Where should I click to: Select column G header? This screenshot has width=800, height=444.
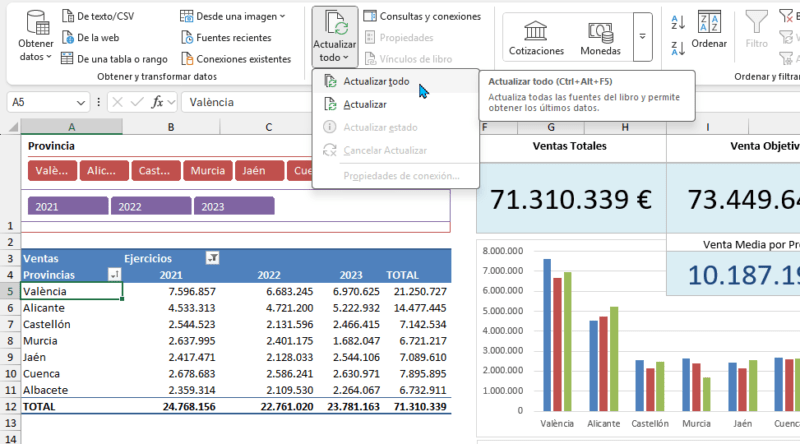(551, 127)
